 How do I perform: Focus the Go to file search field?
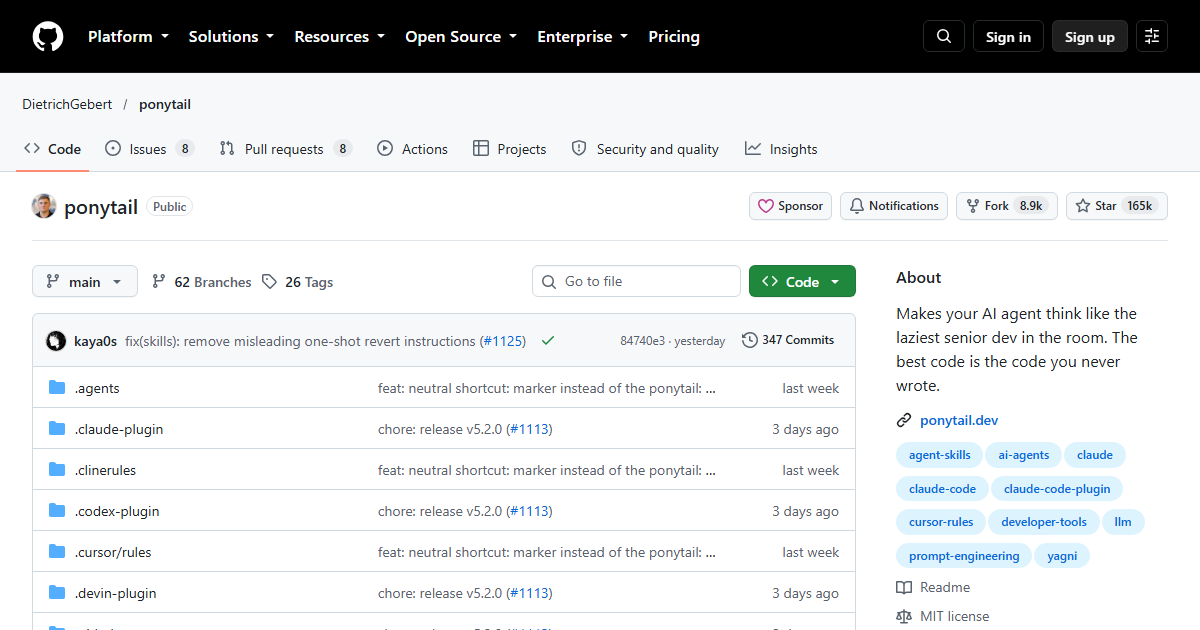click(636, 282)
